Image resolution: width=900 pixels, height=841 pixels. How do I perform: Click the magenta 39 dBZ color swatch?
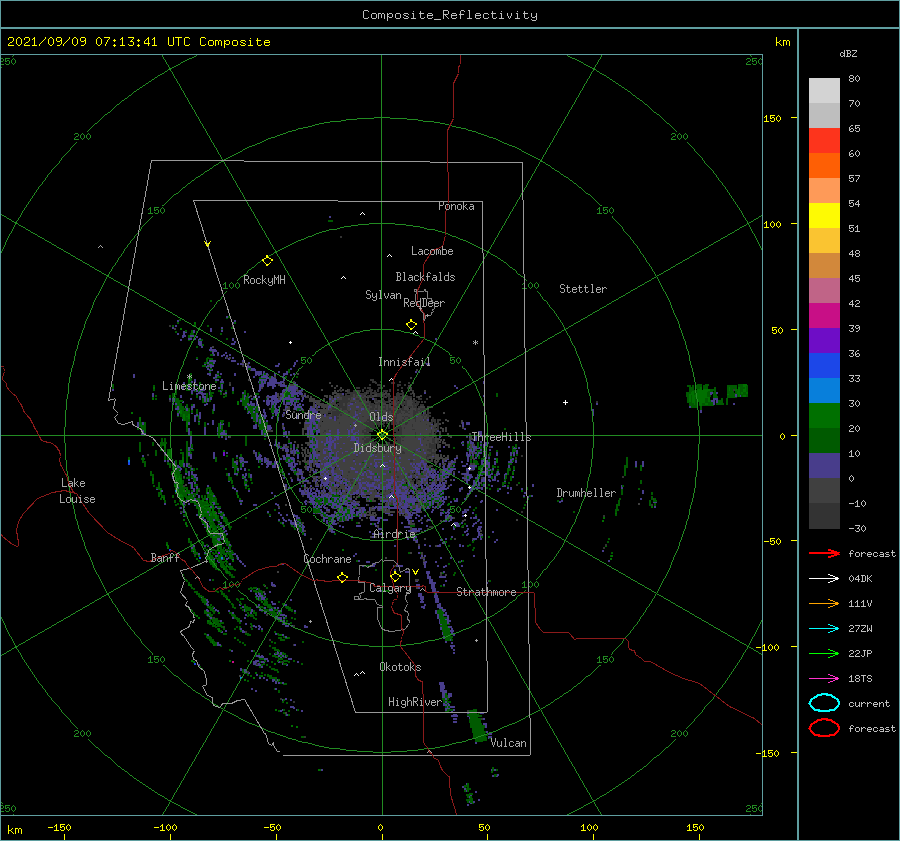(824, 316)
